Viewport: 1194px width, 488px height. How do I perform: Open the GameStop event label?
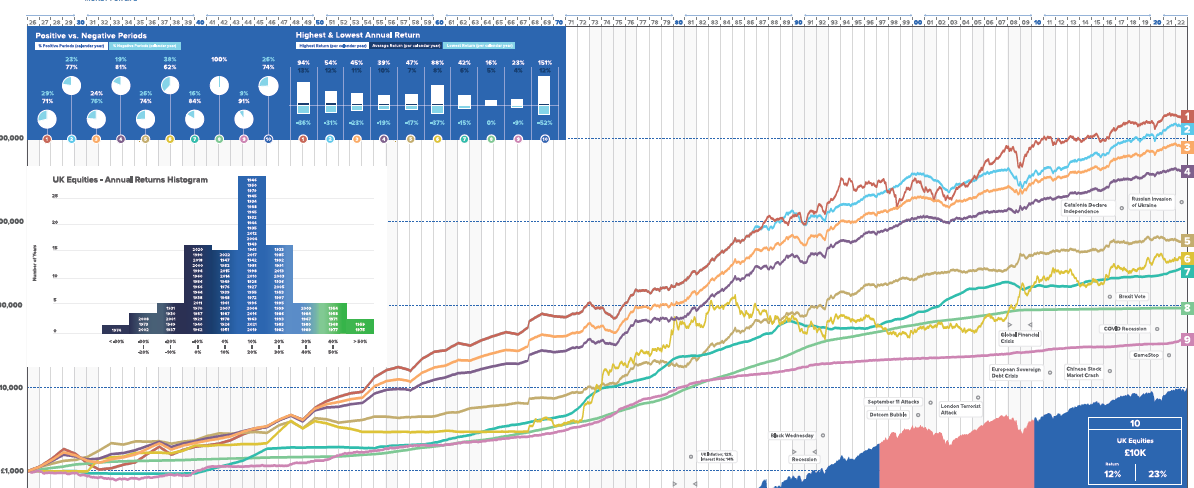(x=1147, y=355)
